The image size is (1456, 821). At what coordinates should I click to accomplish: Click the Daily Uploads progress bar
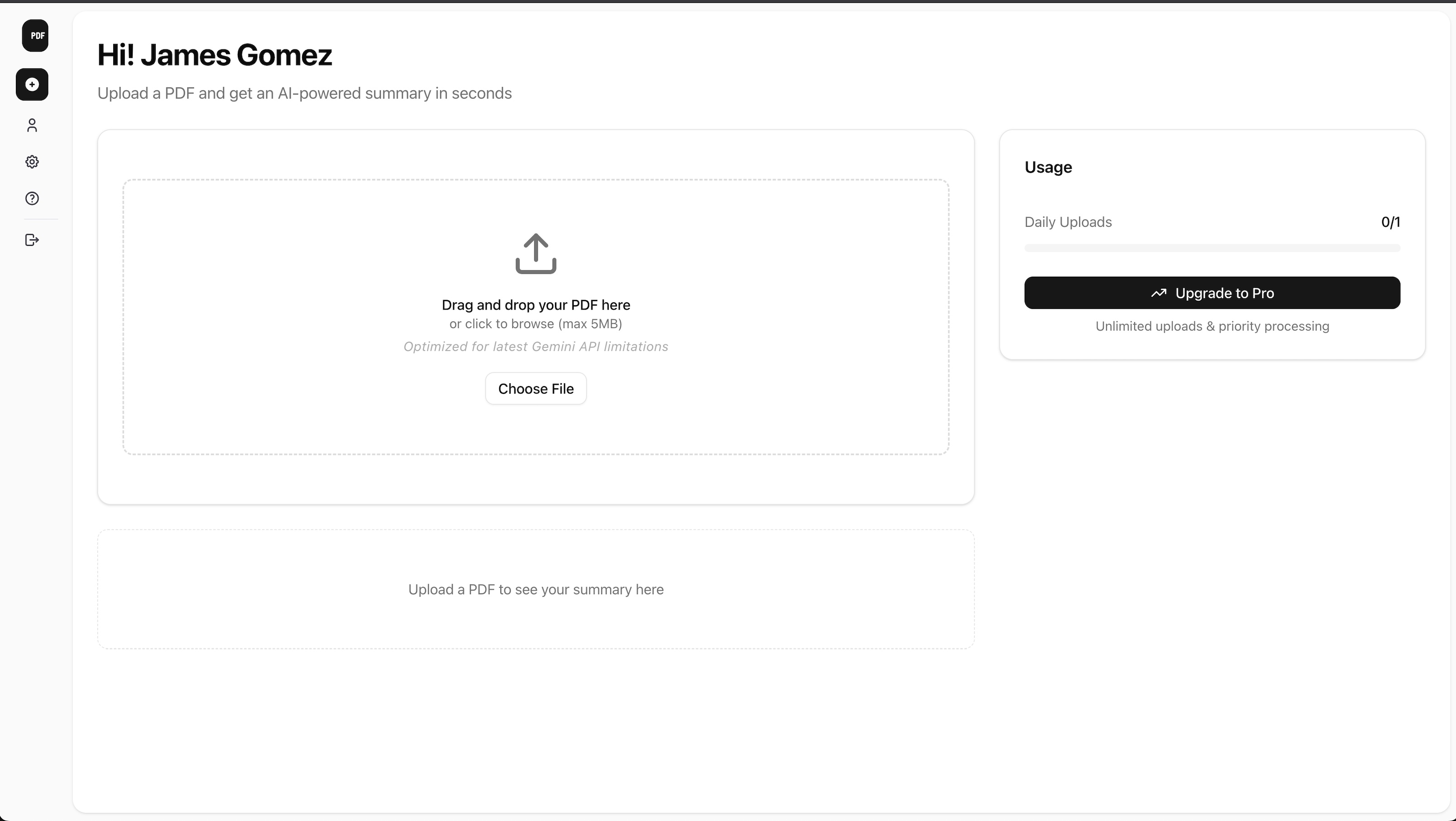1212,248
